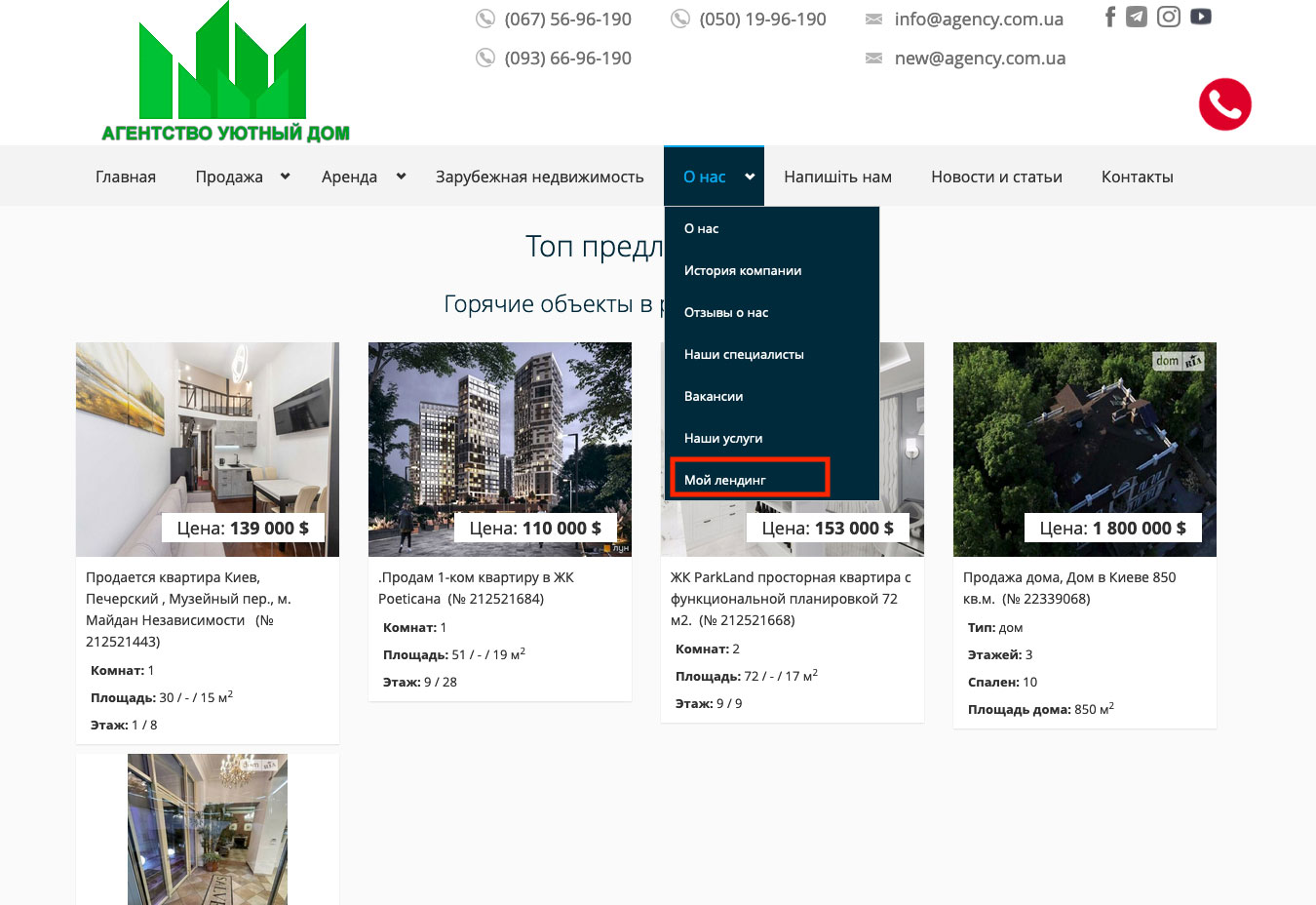The image size is (1316, 905).
Task: Select Вакансии from the О нас menu
Action: tap(714, 396)
